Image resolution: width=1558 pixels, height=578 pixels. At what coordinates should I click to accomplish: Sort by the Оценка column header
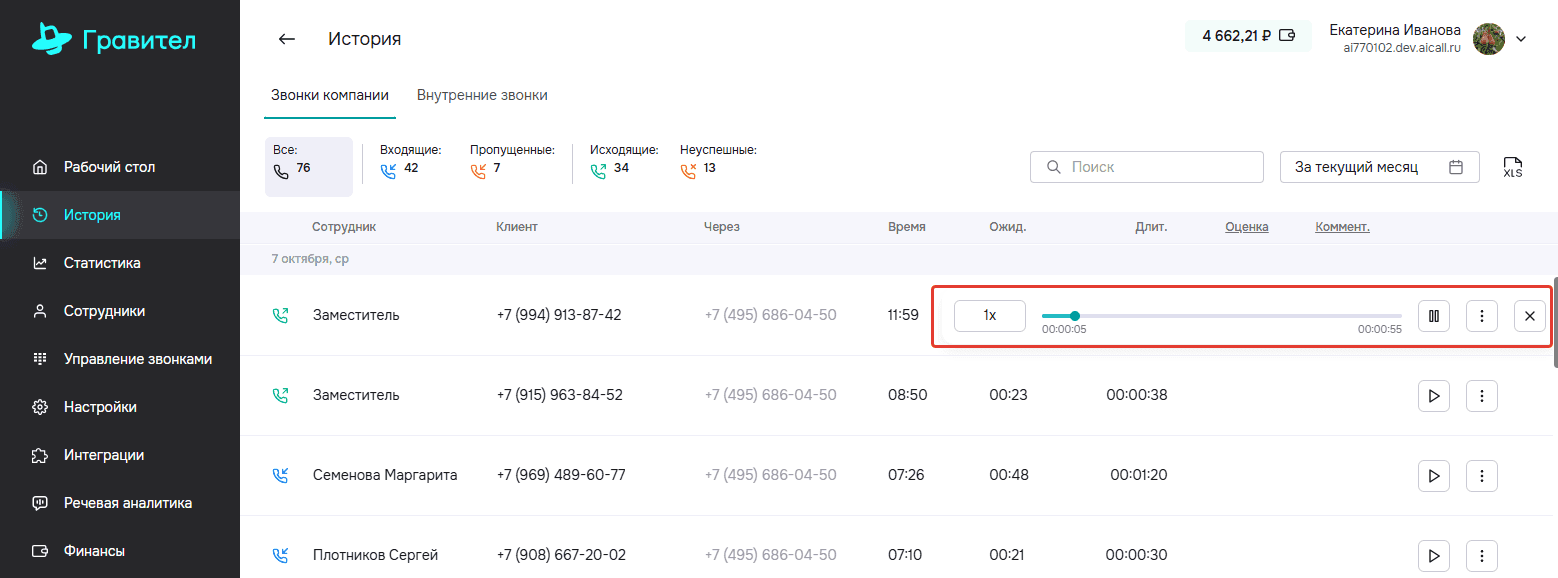coord(1247,227)
